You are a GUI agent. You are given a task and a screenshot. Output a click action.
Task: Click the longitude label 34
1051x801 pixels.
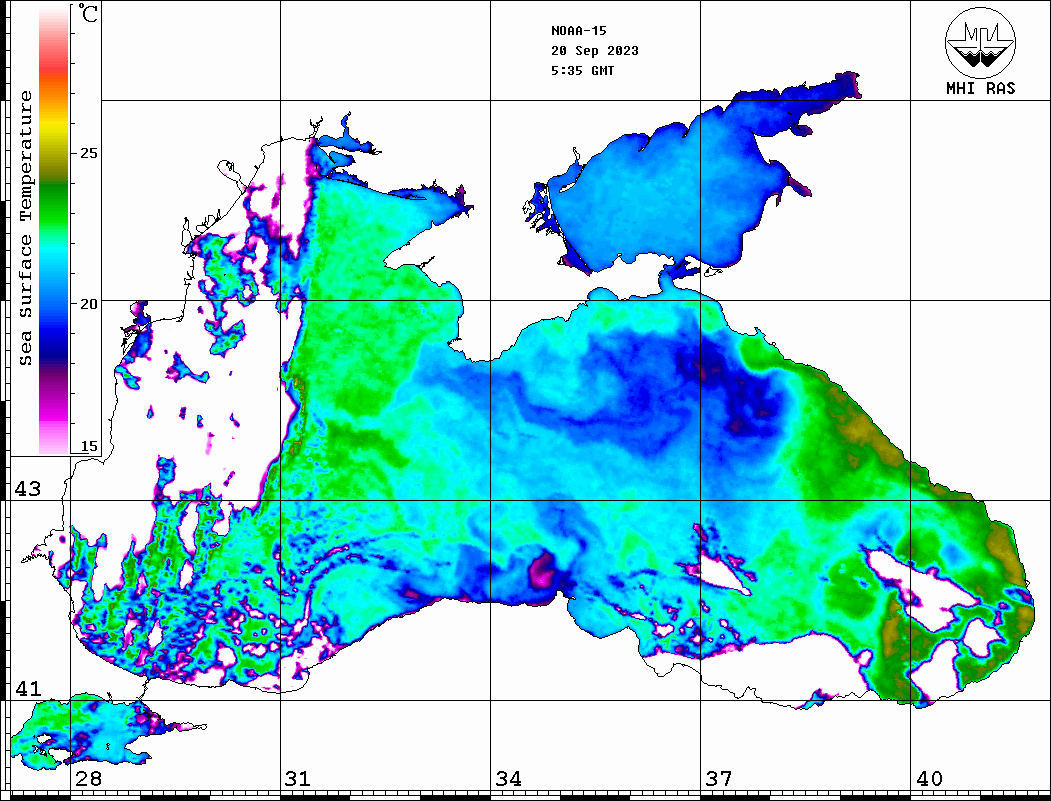coord(508,779)
